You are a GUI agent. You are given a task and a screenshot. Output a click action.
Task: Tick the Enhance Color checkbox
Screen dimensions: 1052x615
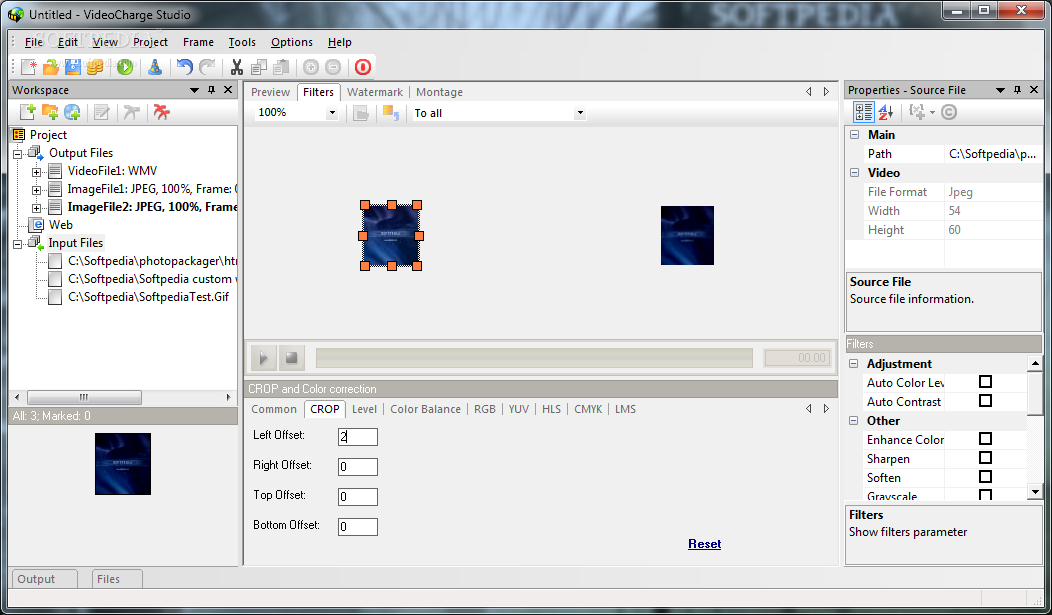pyautogui.click(x=986, y=439)
